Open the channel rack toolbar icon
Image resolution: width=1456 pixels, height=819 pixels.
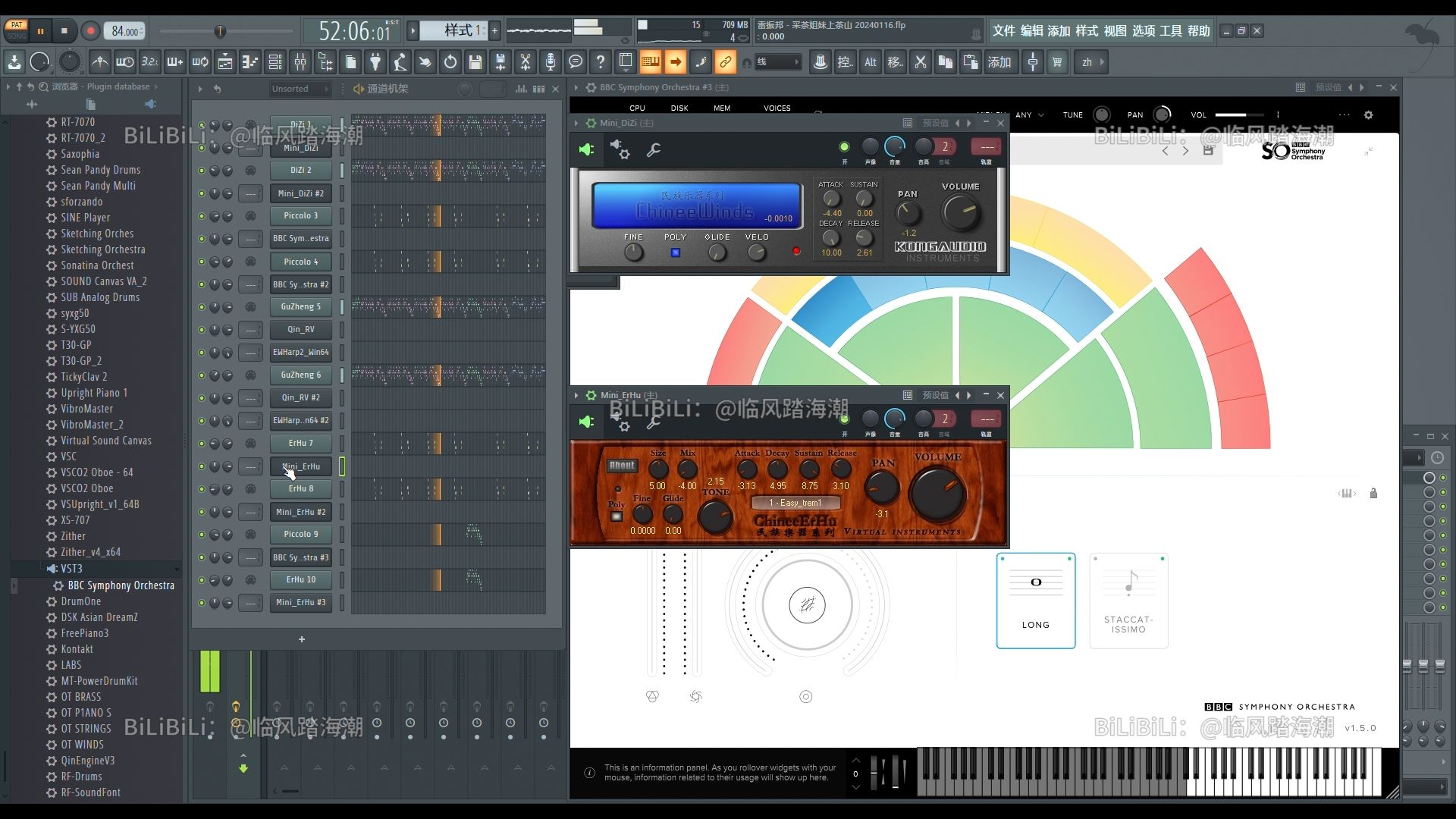(275, 62)
